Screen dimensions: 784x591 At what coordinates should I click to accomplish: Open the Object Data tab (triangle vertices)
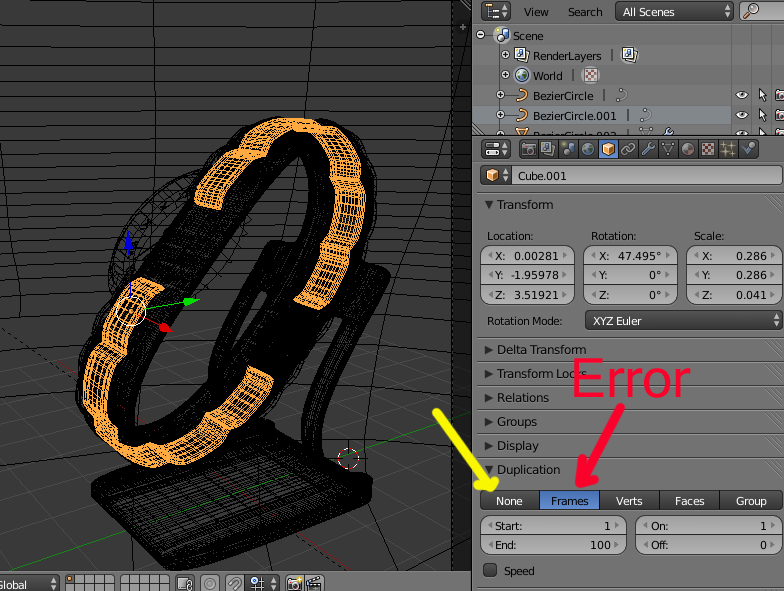coord(668,149)
